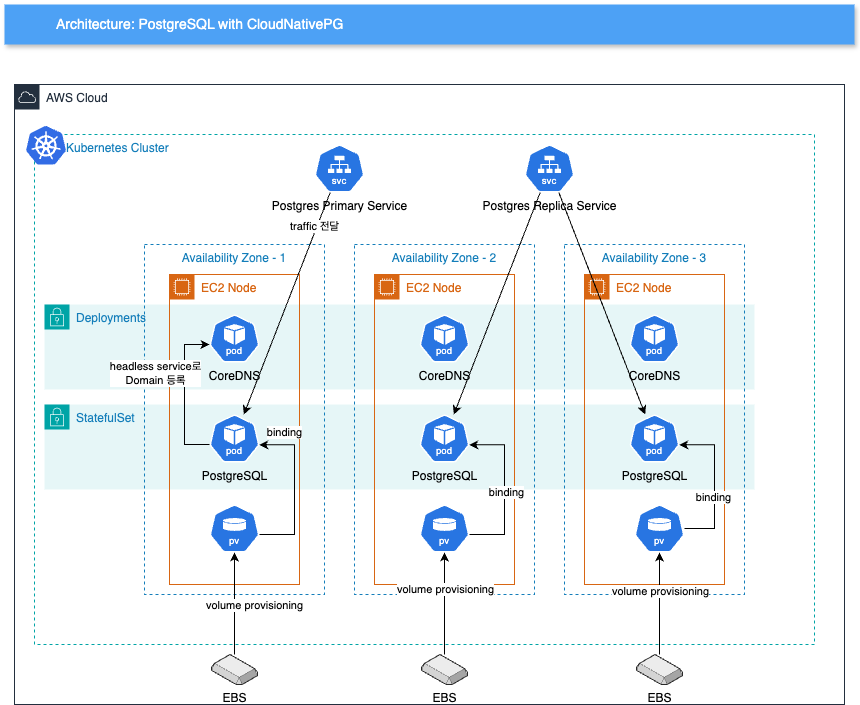This screenshot has height=705, width=860.
Task: Select the CoreDNS pod in Availability Zone 2
Action: coord(444,339)
